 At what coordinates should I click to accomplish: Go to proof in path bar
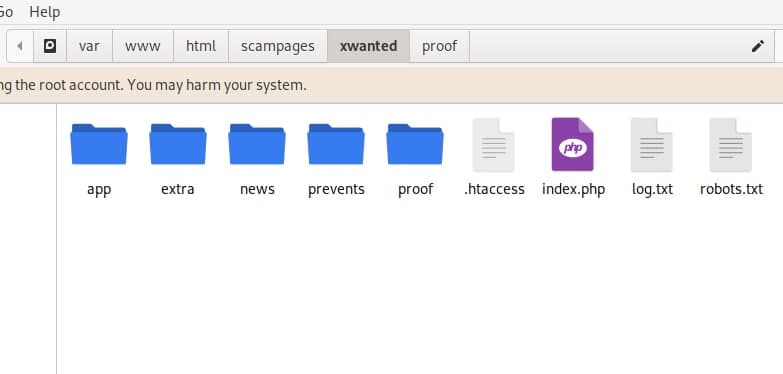point(439,46)
